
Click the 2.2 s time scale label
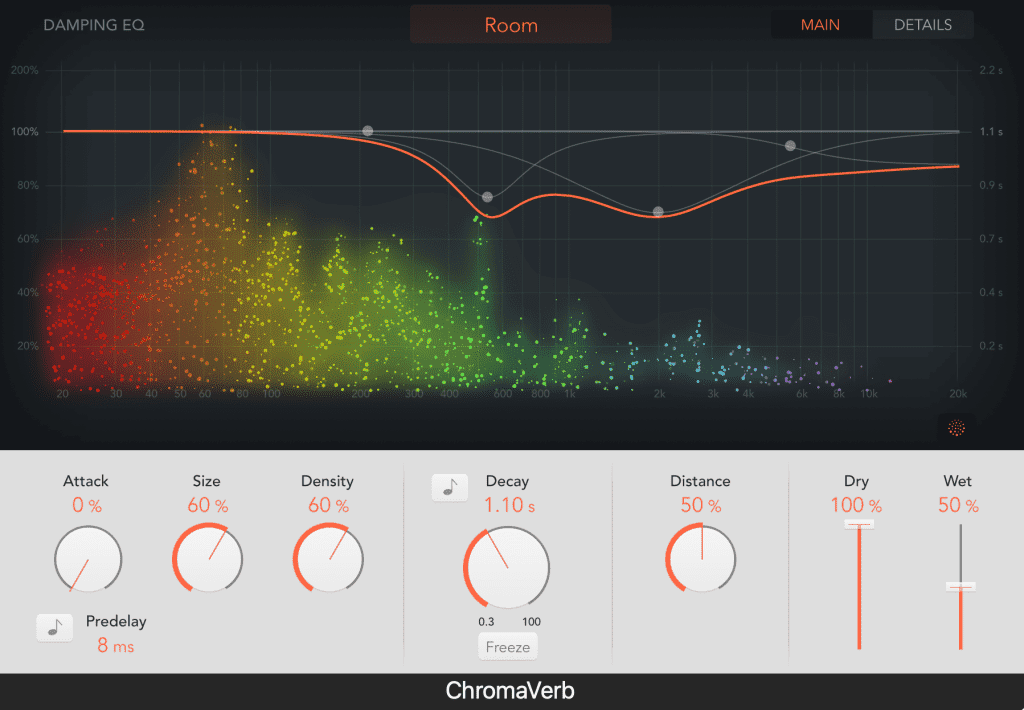991,71
